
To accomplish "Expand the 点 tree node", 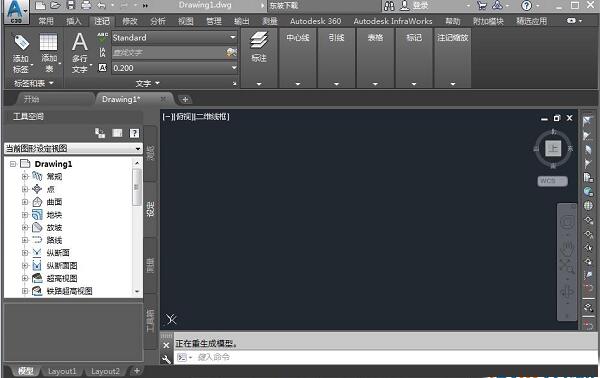I will [x=25, y=189].
